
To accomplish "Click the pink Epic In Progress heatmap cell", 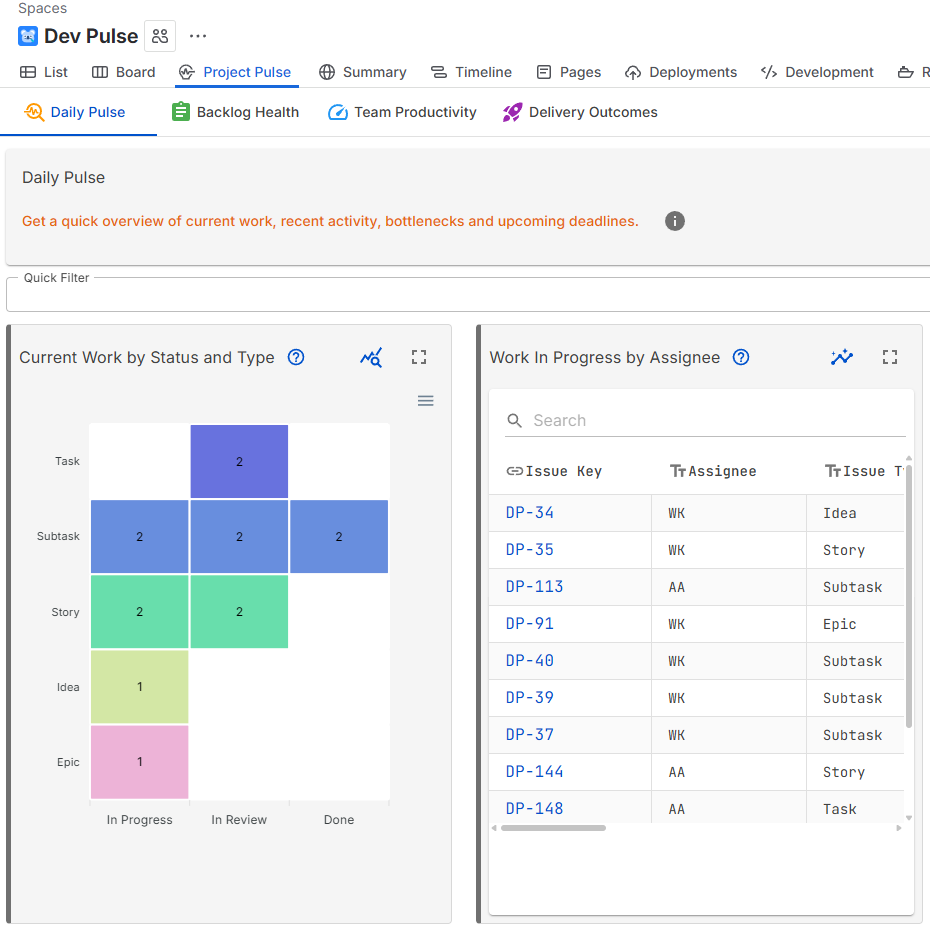I will pyautogui.click(x=140, y=762).
